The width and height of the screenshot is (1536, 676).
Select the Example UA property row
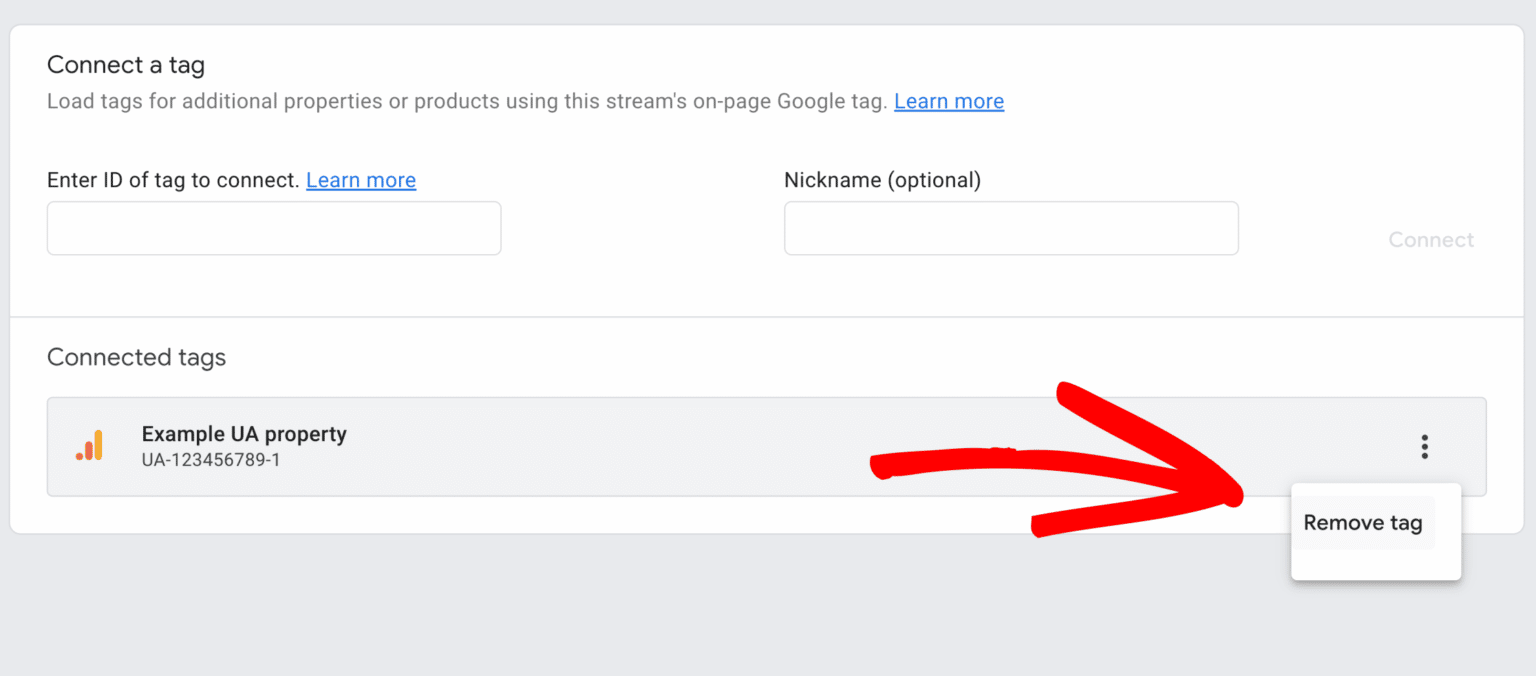[x=600, y=447]
